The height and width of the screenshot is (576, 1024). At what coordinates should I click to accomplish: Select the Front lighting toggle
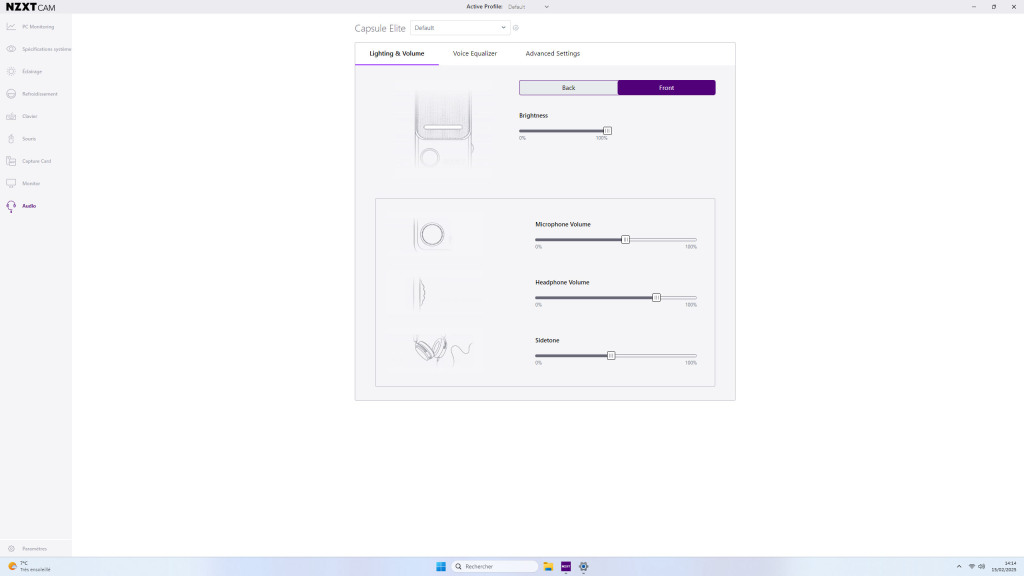(666, 88)
